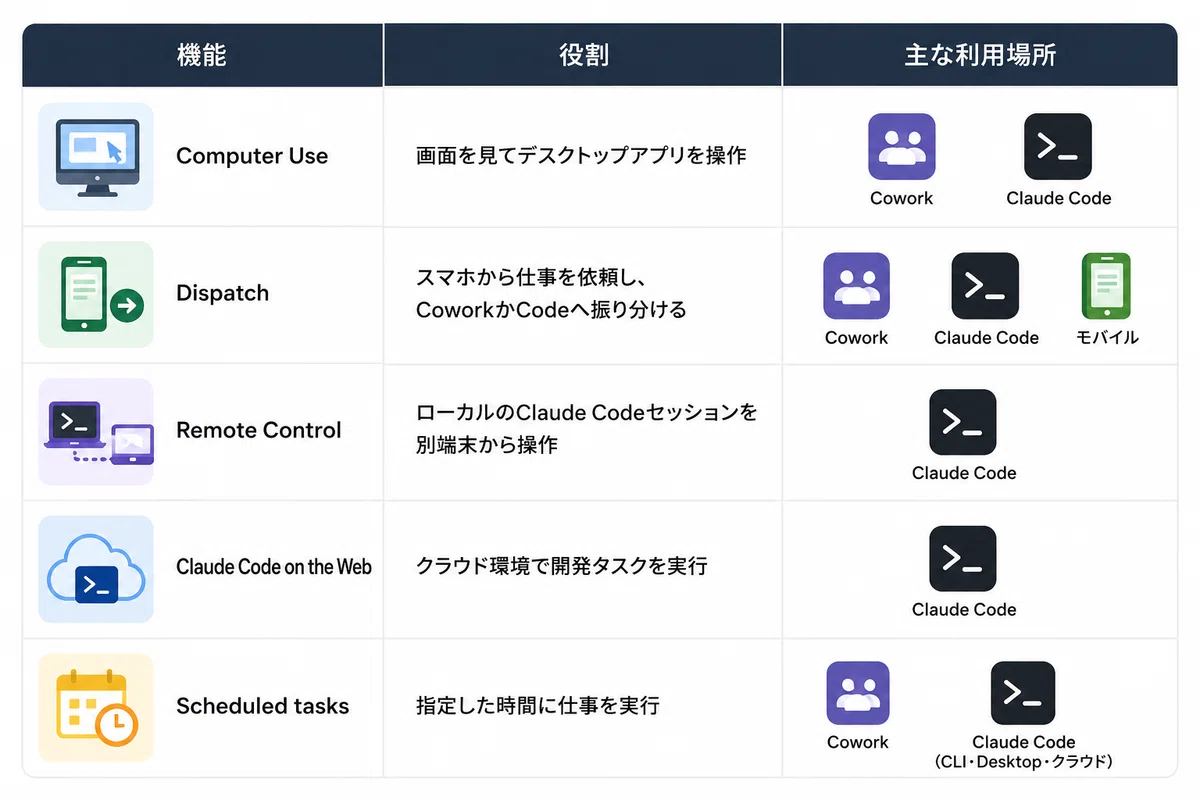The image size is (1200, 800).
Task: Click the Scheduled tasks feature name
Action: (x=263, y=706)
